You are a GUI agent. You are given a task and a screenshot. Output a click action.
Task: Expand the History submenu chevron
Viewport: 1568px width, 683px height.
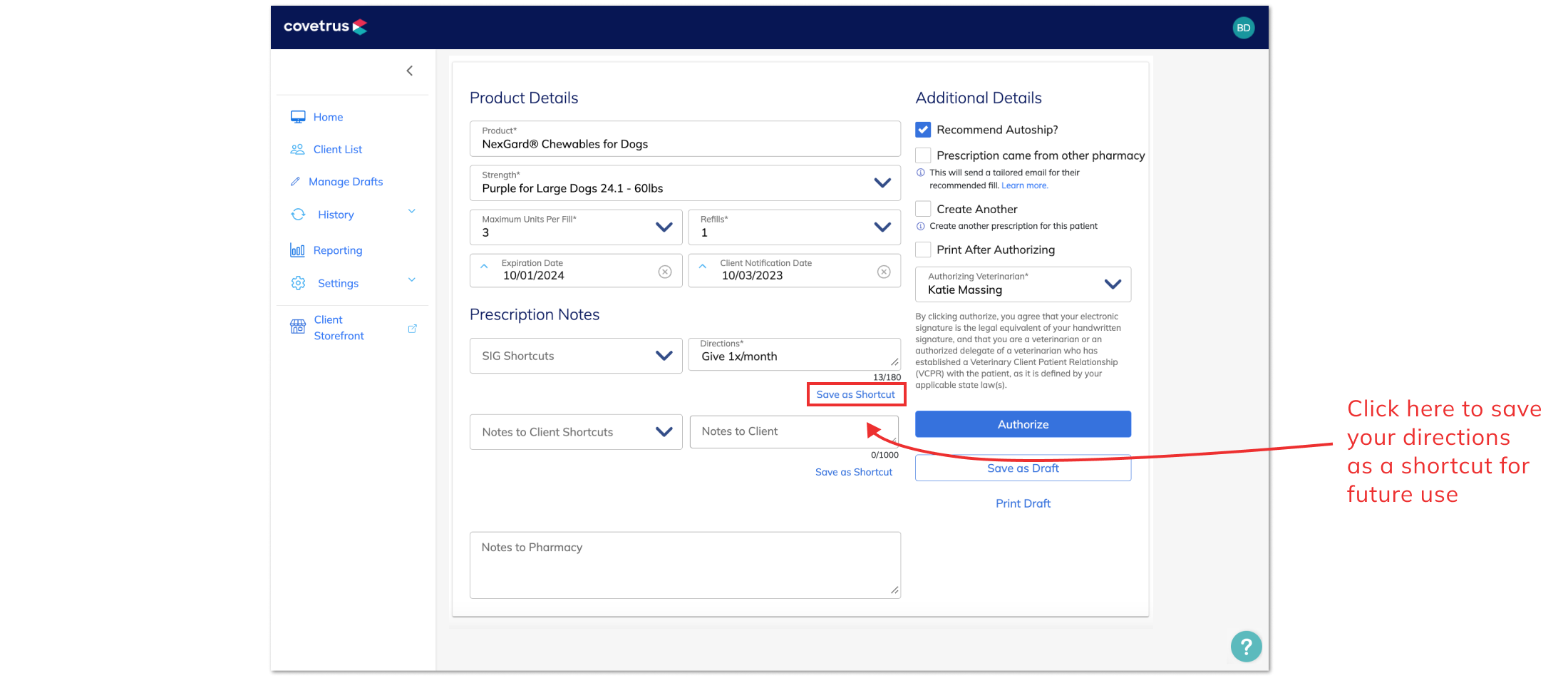[411, 212]
